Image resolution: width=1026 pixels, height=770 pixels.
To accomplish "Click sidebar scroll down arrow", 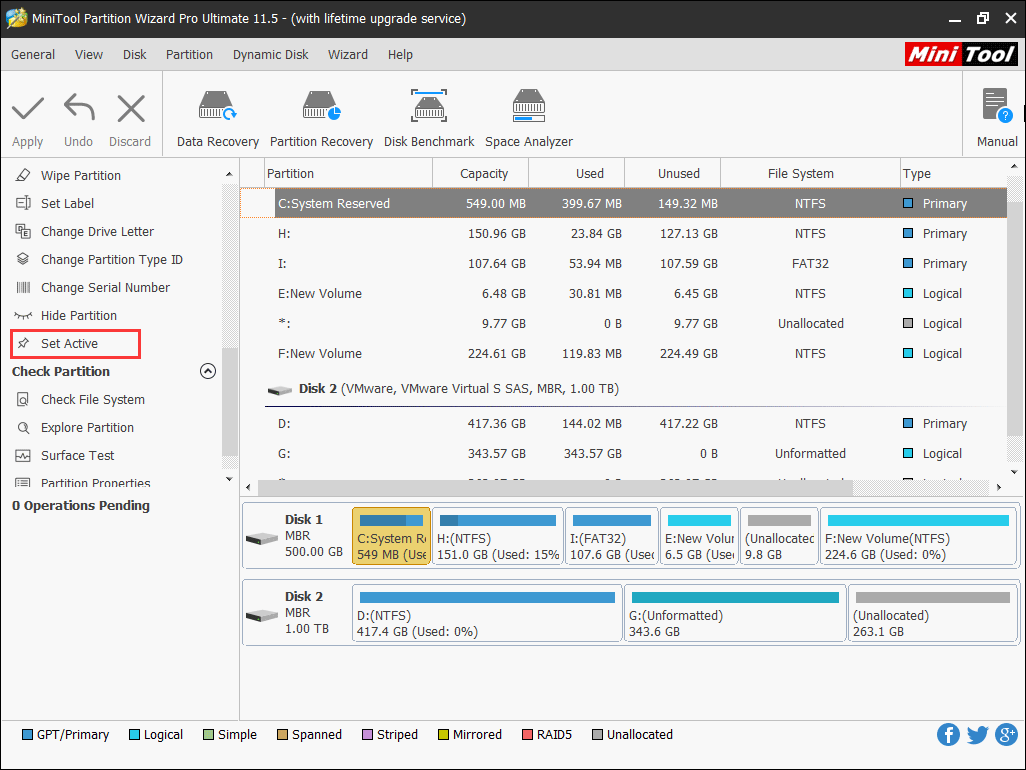I will click(229, 480).
